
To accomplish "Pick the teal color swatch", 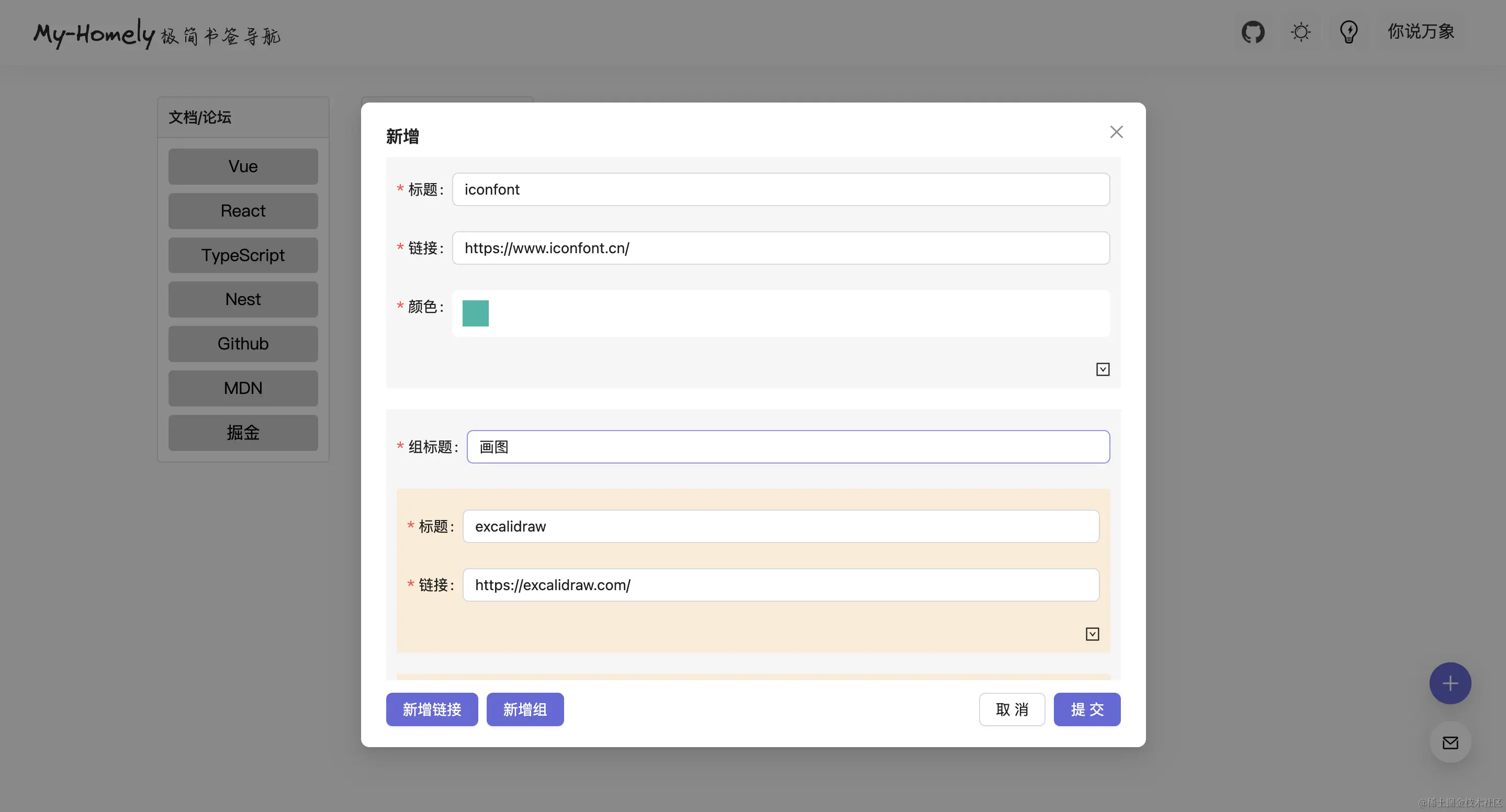I will pos(475,313).
